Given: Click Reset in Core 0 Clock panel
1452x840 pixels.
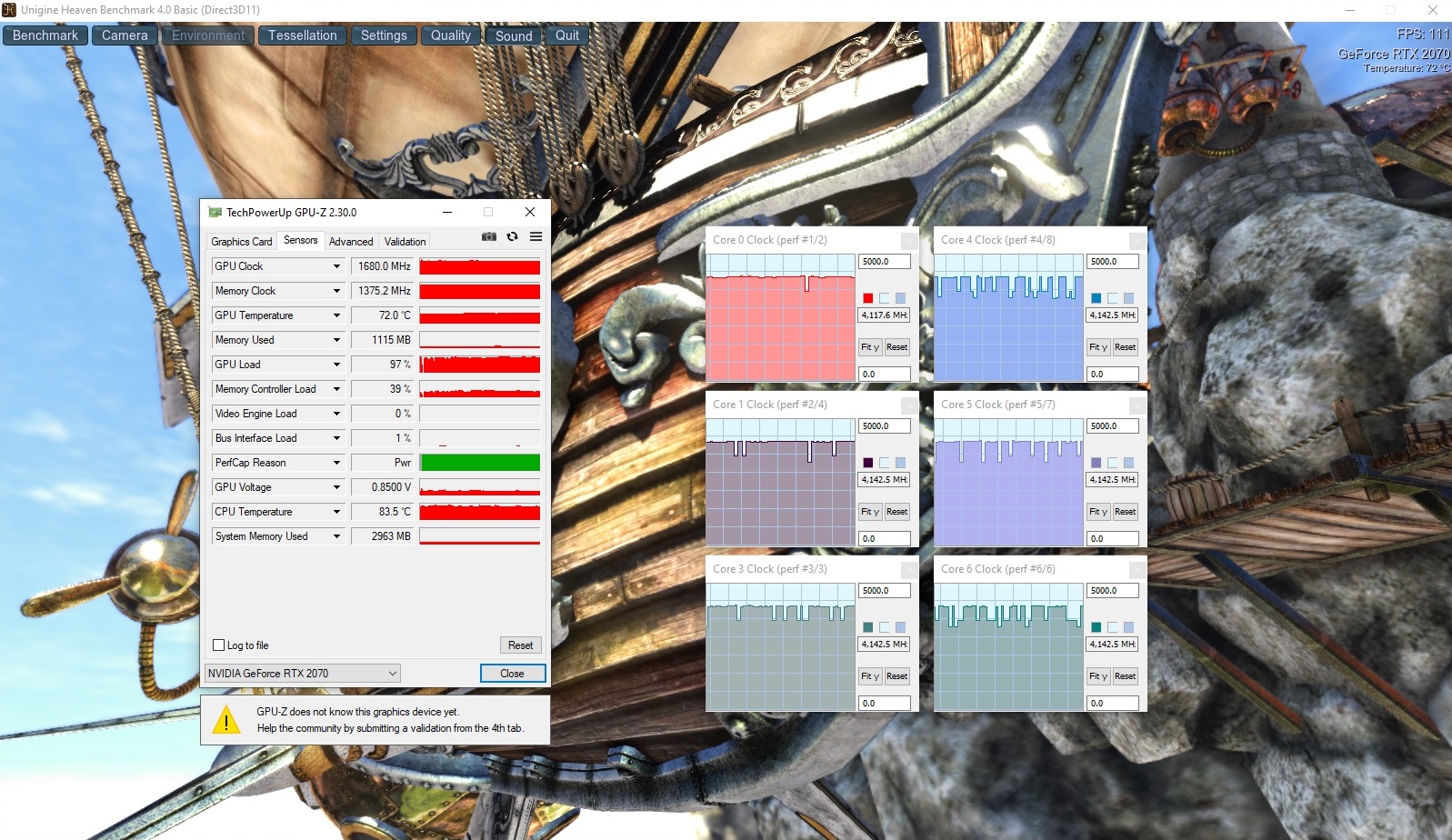Looking at the screenshot, I should (897, 347).
